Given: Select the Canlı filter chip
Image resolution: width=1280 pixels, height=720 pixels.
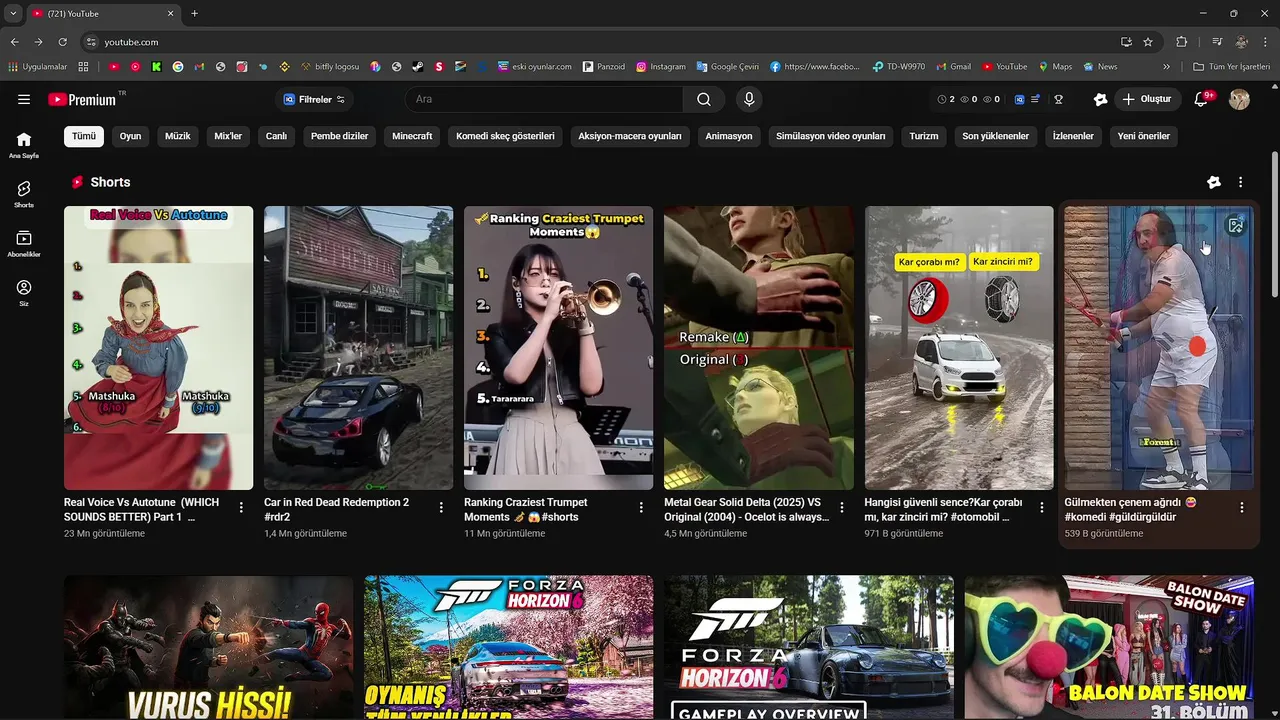Looking at the screenshot, I should (x=276, y=136).
